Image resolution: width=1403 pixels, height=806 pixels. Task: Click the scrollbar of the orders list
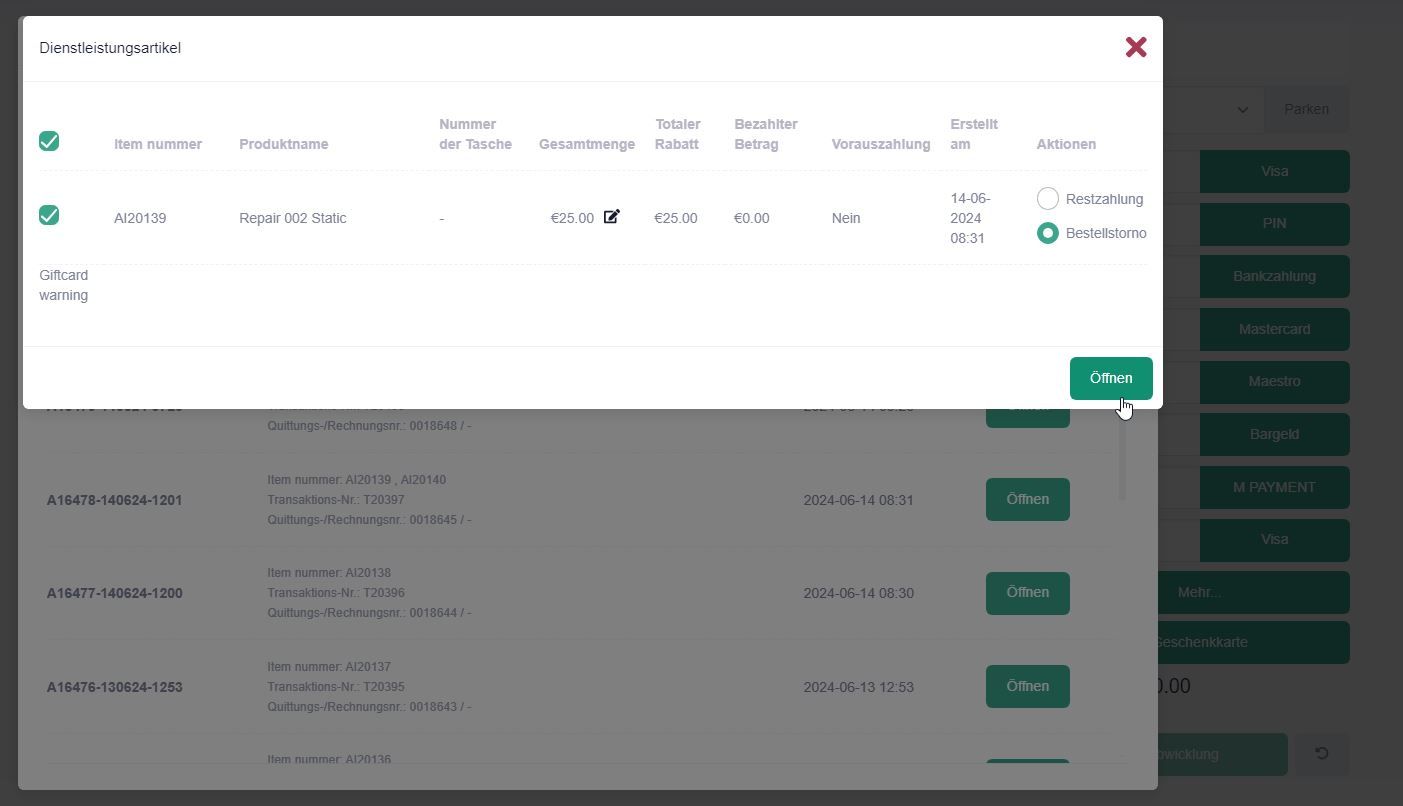1122,455
